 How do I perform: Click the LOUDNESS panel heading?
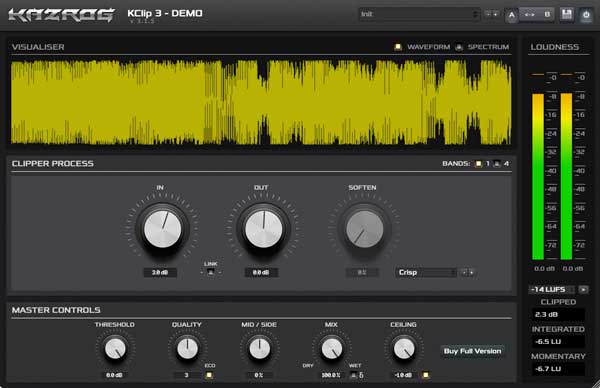(x=554, y=47)
